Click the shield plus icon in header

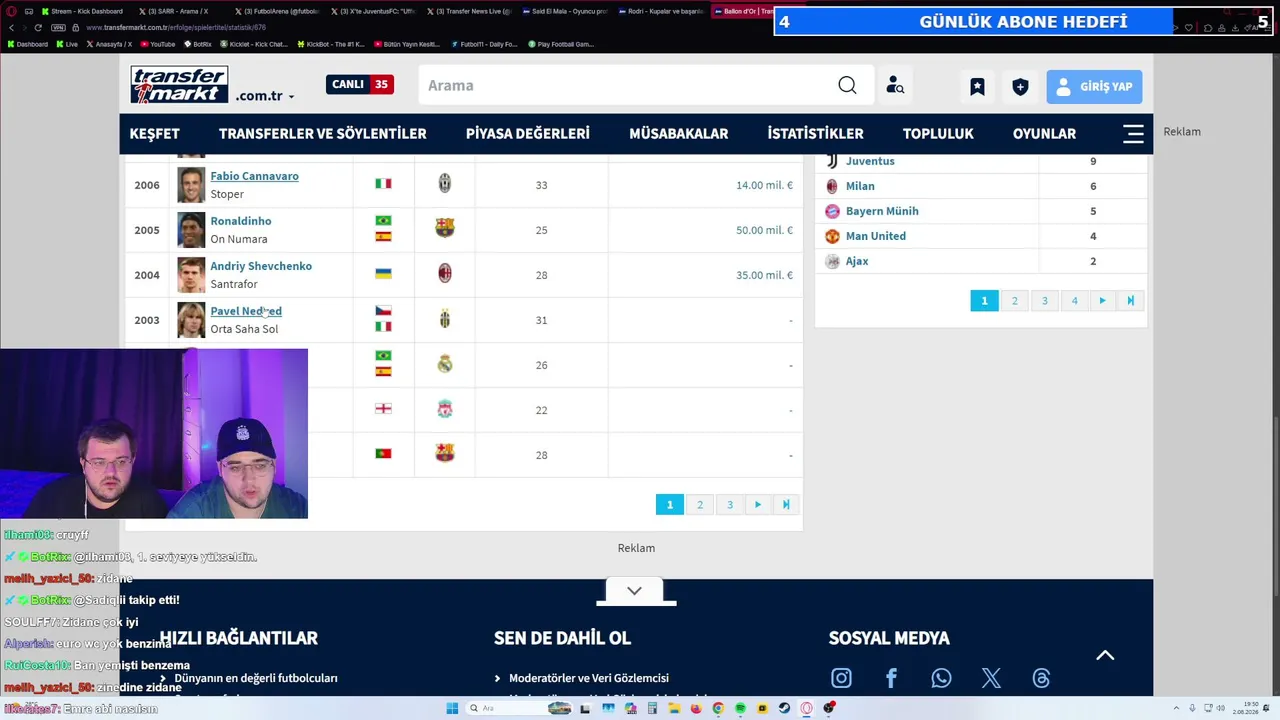pyautogui.click(x=1020, y=87)
